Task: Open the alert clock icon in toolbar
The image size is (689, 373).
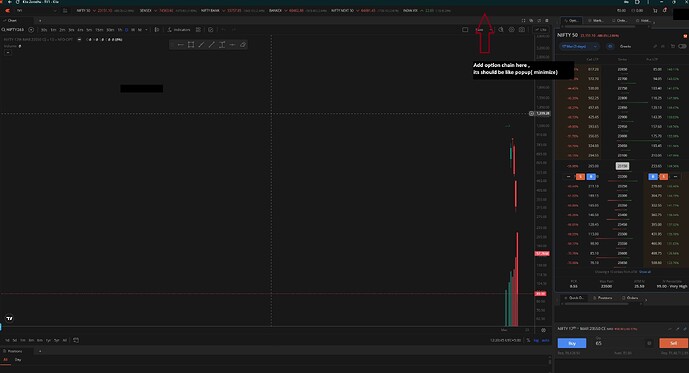Action: coord(211,30)
